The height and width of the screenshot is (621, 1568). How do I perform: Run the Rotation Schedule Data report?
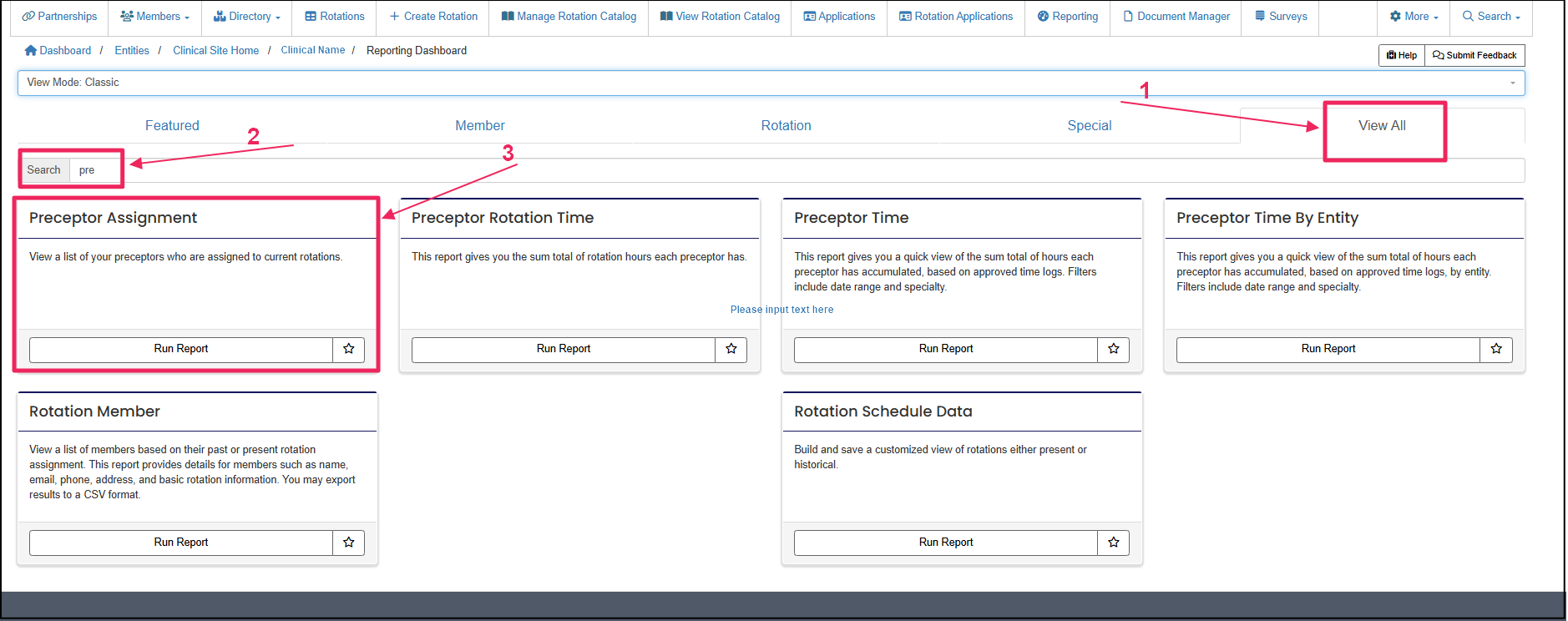946,543
